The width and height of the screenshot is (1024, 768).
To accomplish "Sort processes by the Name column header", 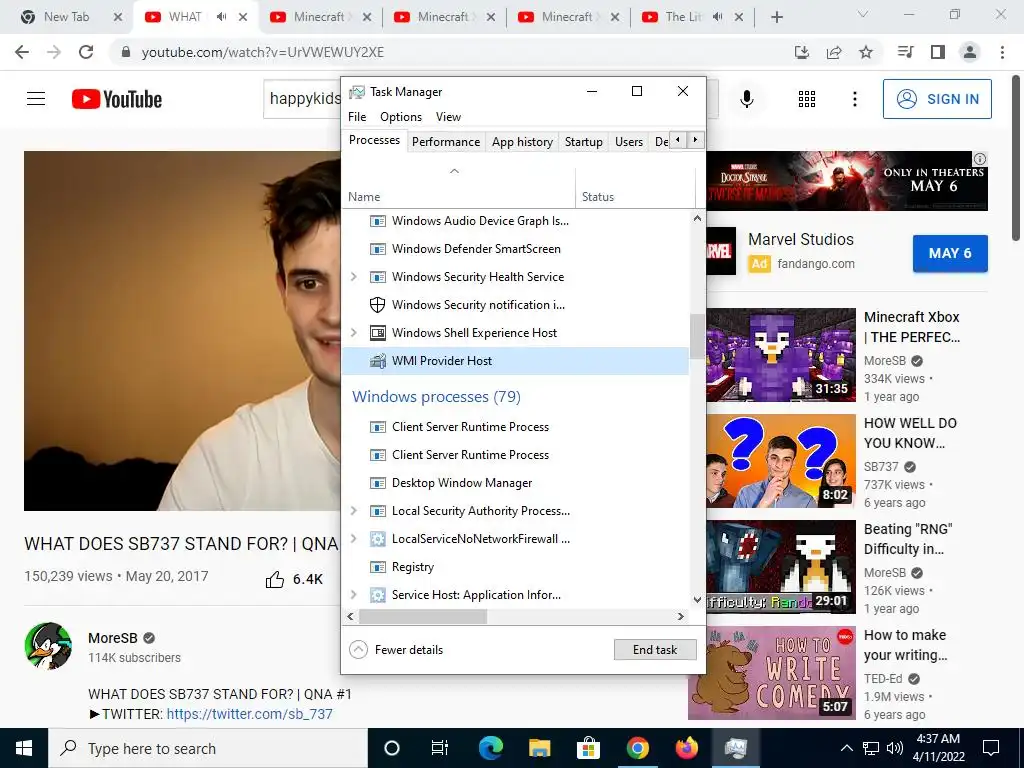I will click(x=458, y=189).
